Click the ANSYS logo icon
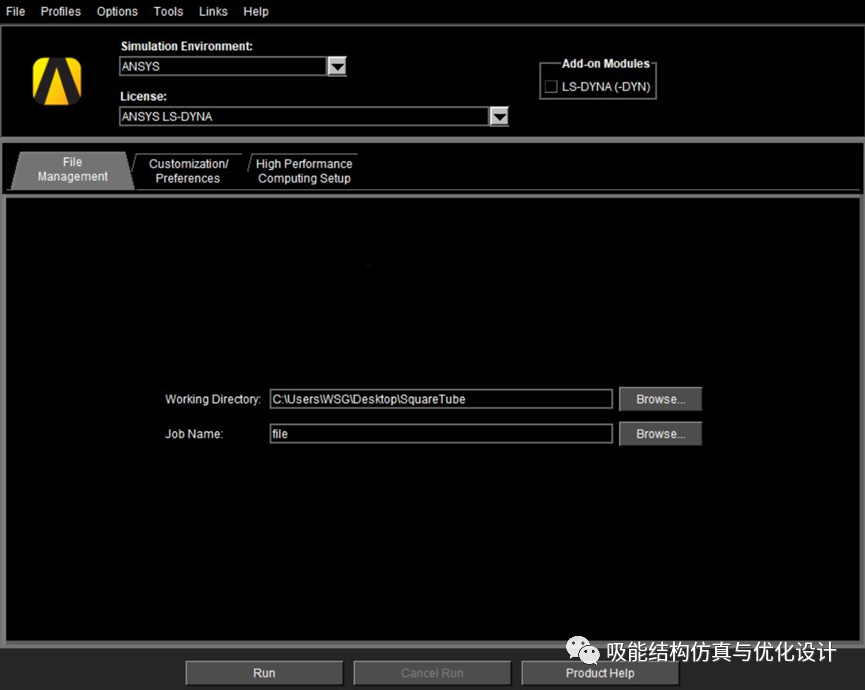The image size is (865, 690). [x=57, y=80]
